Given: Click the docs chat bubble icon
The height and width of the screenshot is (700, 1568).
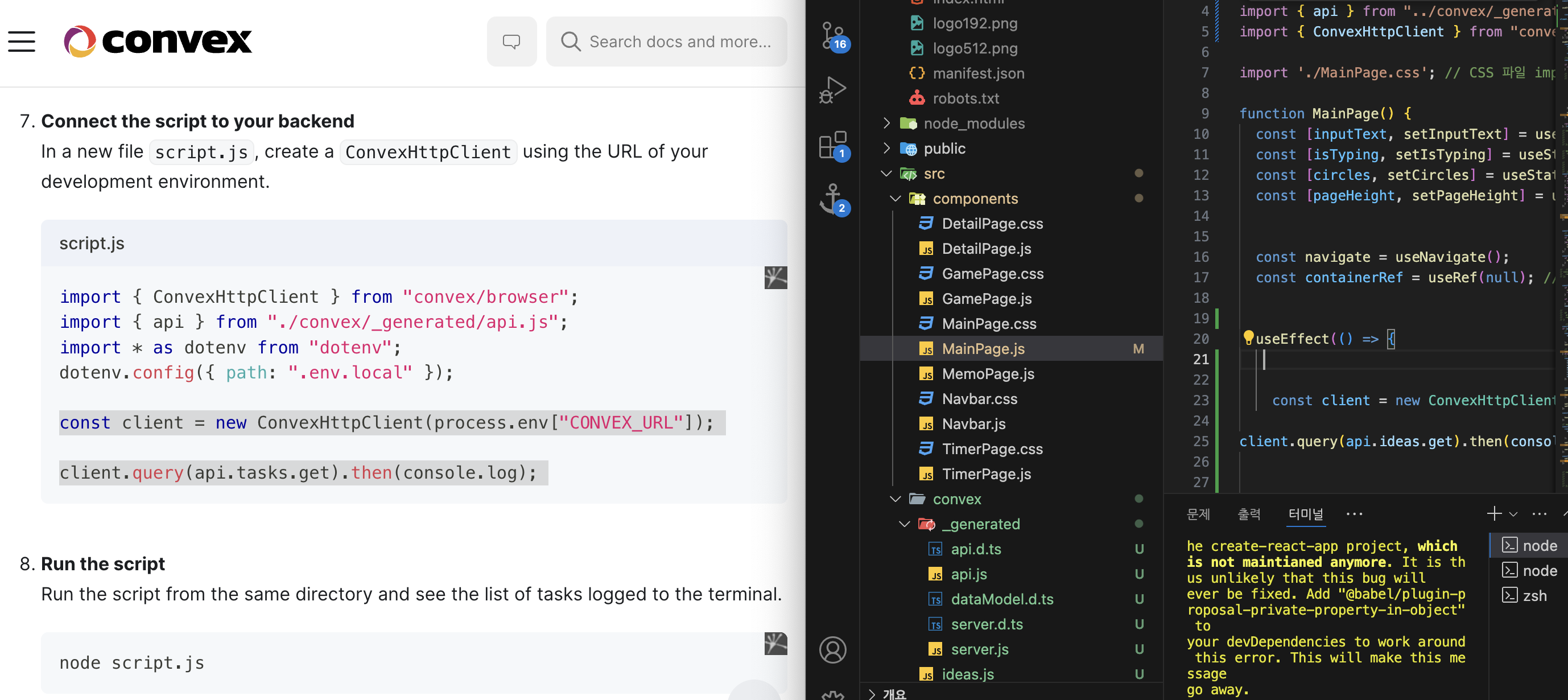Looking at the screenshot, I should click(x=511, y=42).
